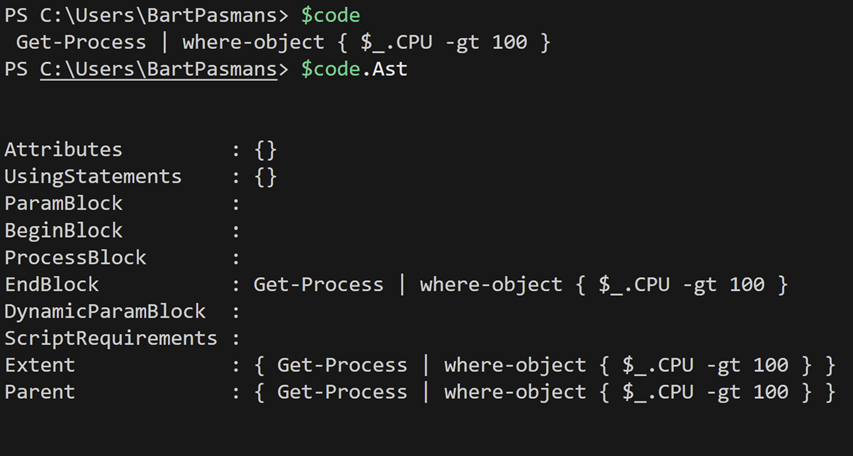The height and width of the screenshot is (456, 853).
Task: Click the $code variable on the first line
Action: coord(330,16)
